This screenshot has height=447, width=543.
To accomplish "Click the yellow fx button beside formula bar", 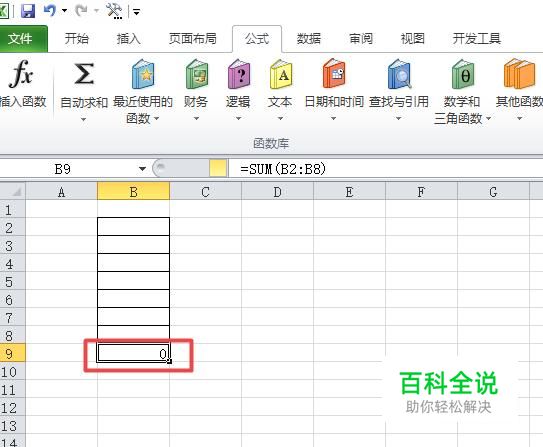I will (218, 168).
